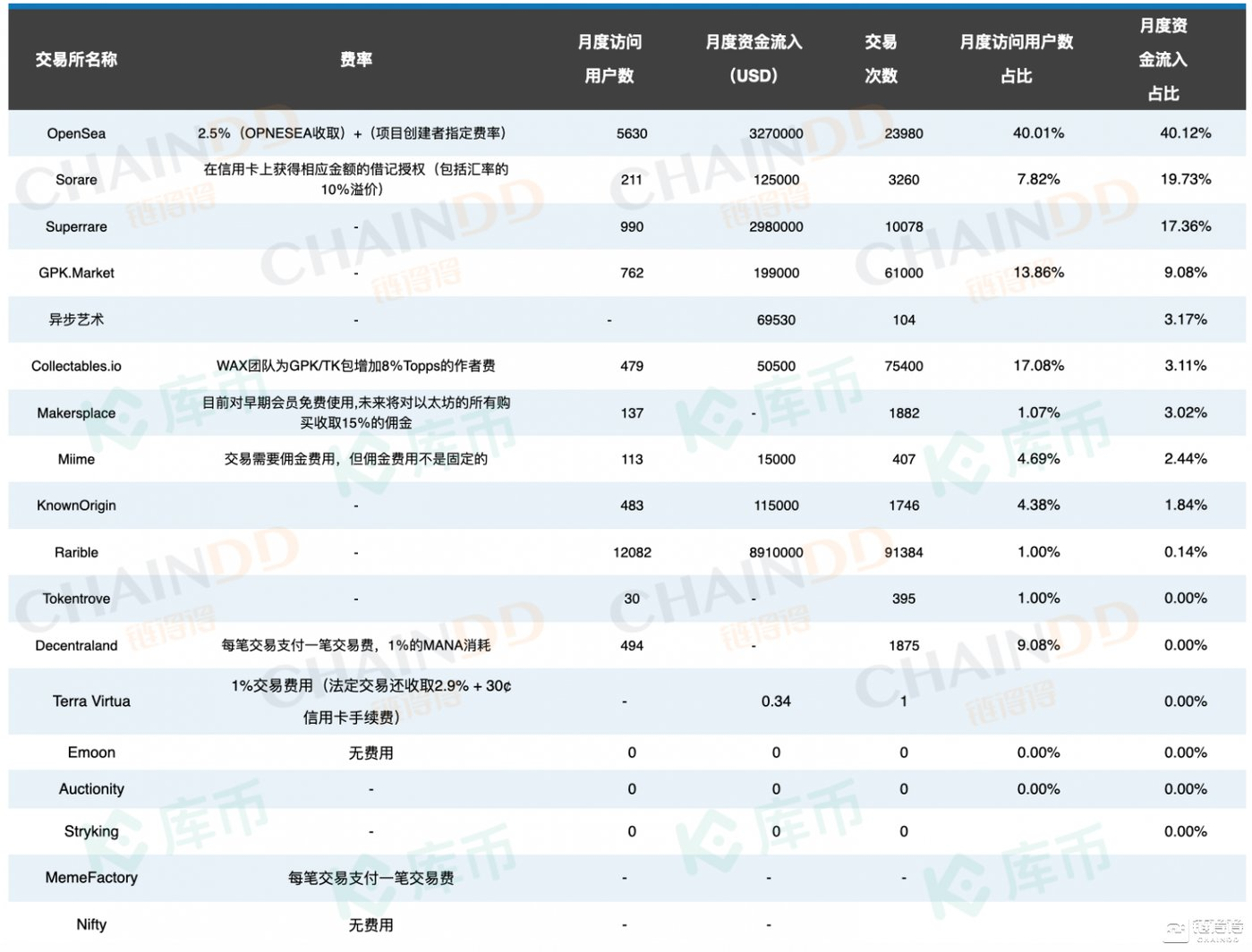Viewport: 1252px width, 952px height.
Task: Click the percentage 4.69%
Action: [1038, 459]
